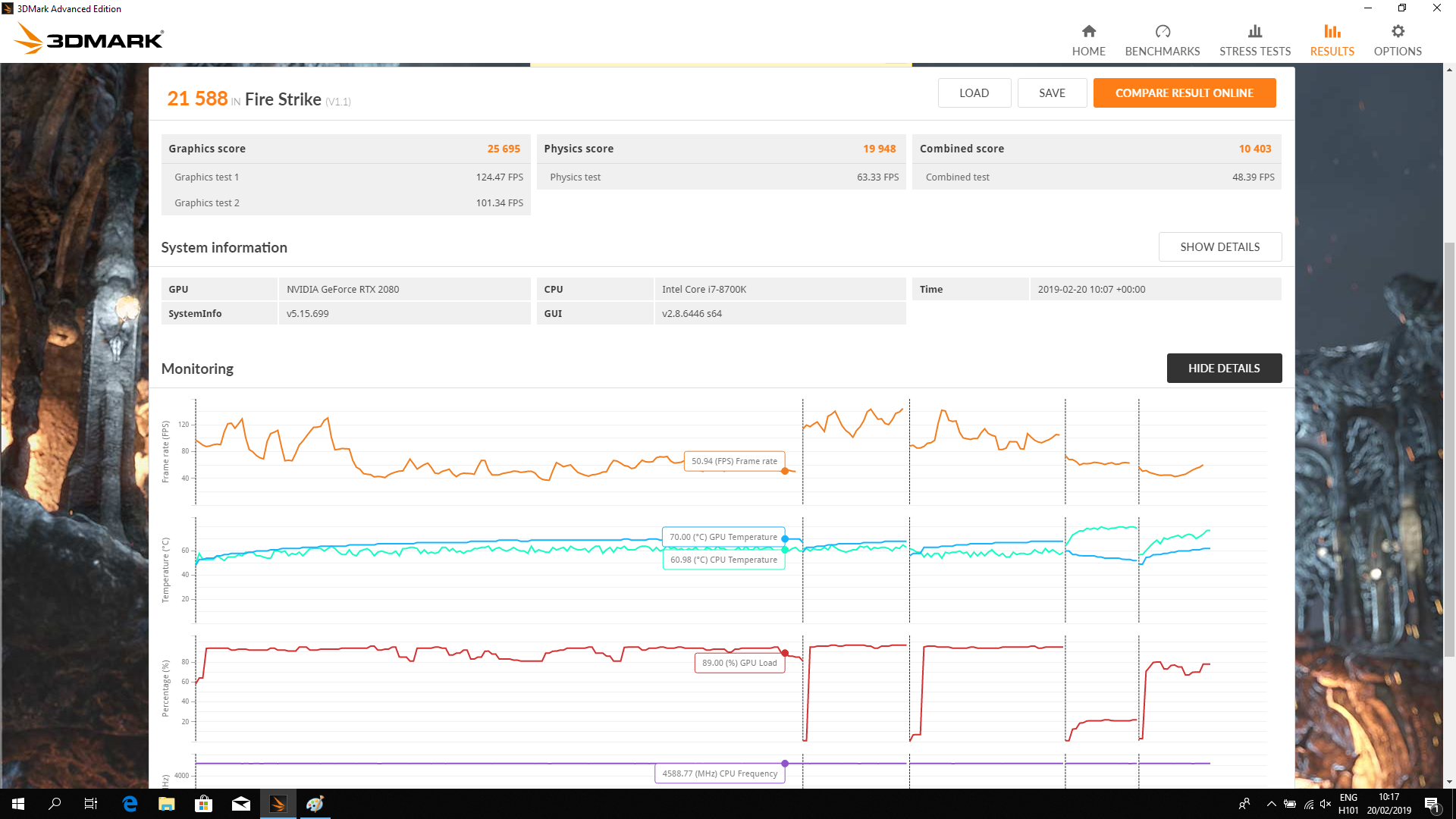Open Action Center notifications
Image resolution: width=1456 pixels, height=819 pixels.
1432,804
